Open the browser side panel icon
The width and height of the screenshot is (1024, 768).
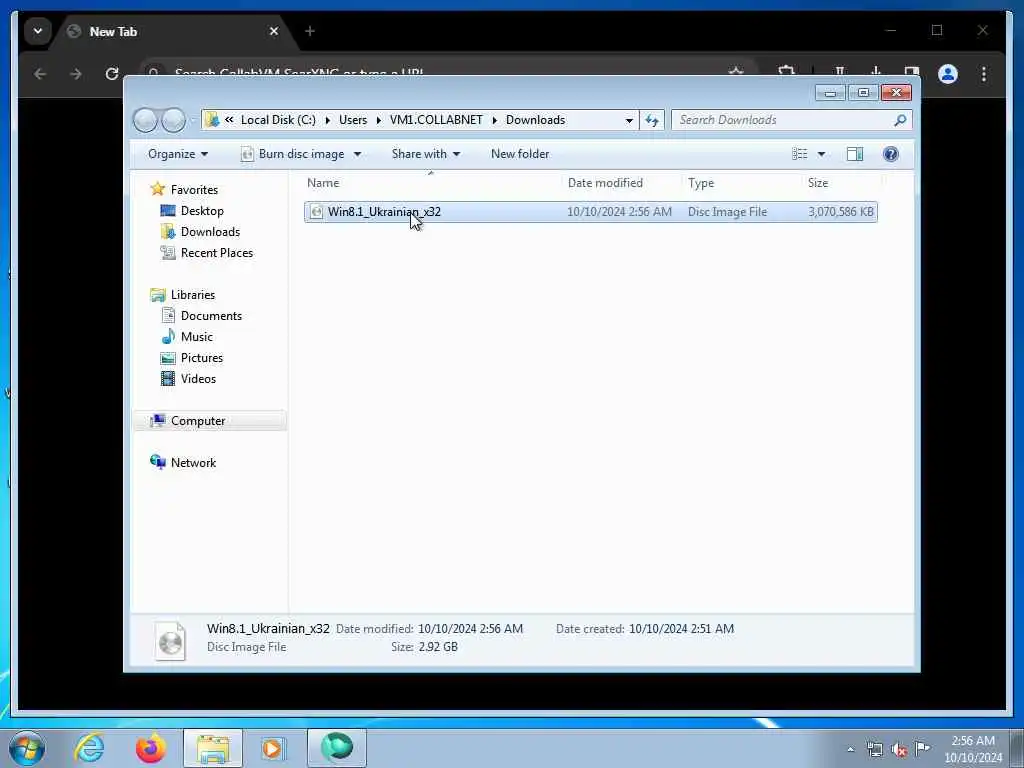pos(912,72)
